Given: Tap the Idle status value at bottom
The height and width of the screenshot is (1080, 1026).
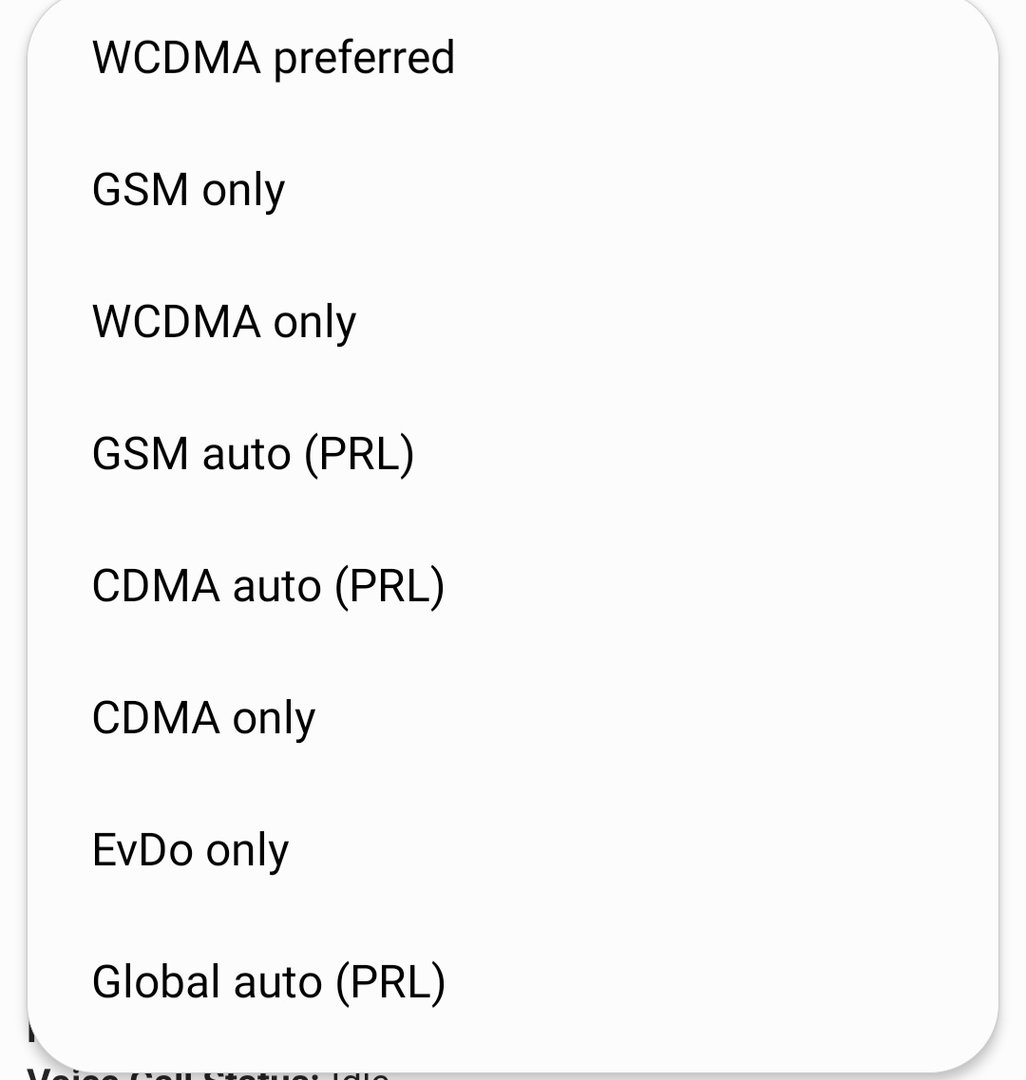Looking at the screenshot, I should (359, 1075).
